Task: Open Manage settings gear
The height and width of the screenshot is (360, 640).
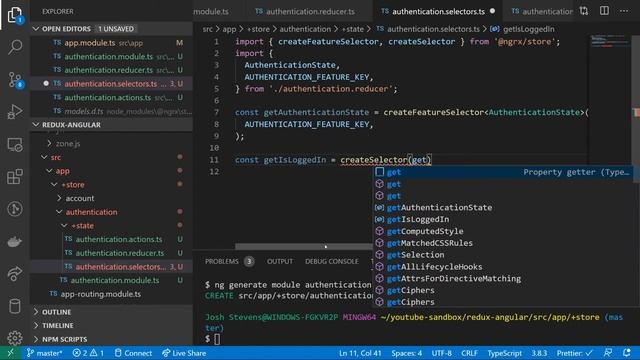Action: pyautogui.click(x=15, y=338)
